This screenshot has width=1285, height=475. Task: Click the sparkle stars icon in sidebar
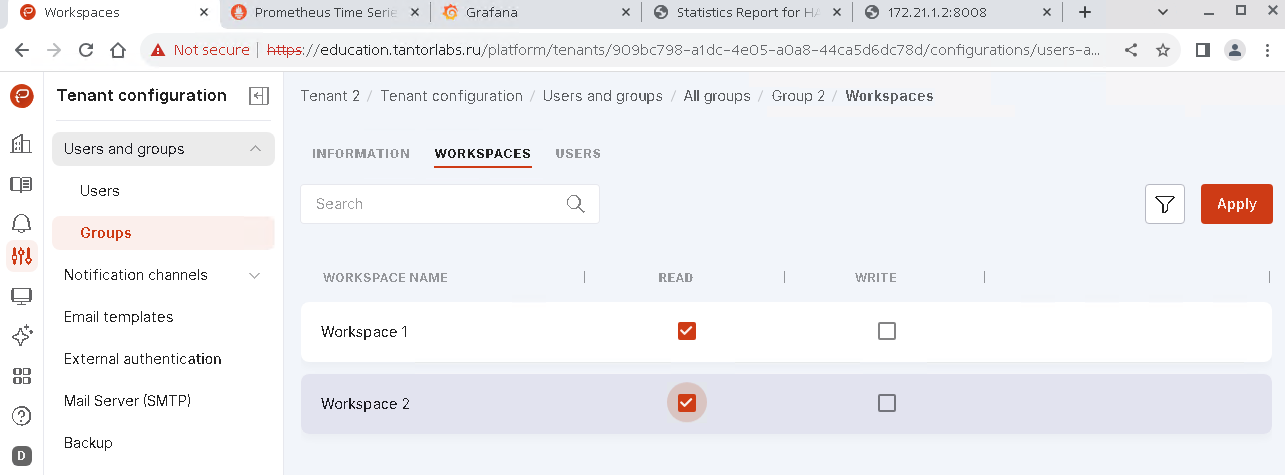pos(21,336)
